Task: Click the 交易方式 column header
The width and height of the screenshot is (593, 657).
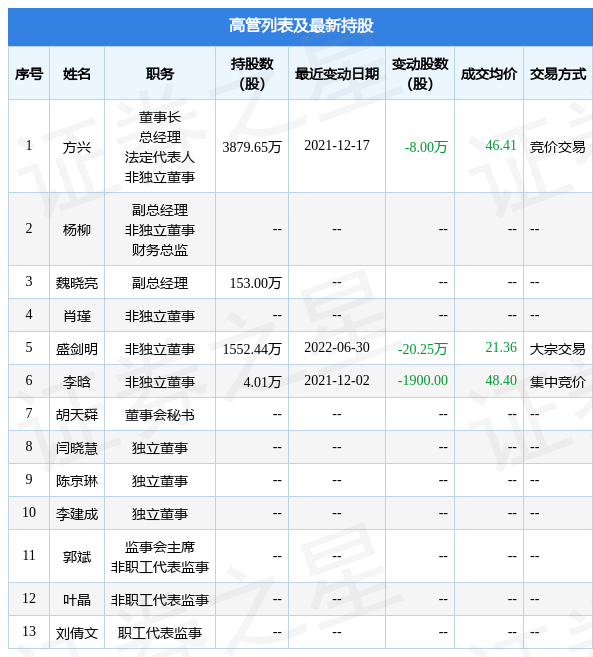Action: click(558, 74)
